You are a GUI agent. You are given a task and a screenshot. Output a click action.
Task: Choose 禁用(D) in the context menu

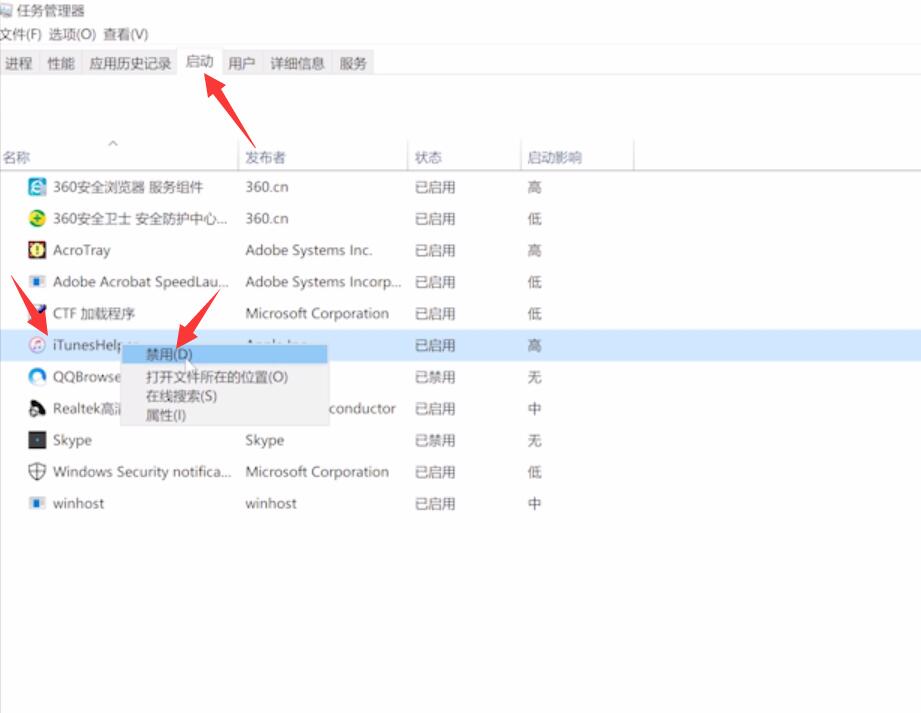(x=224, y=355)
